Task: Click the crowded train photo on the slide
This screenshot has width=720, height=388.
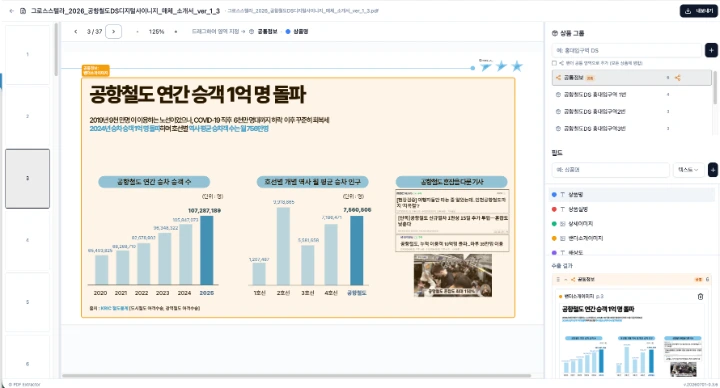Action: point(452,275)
